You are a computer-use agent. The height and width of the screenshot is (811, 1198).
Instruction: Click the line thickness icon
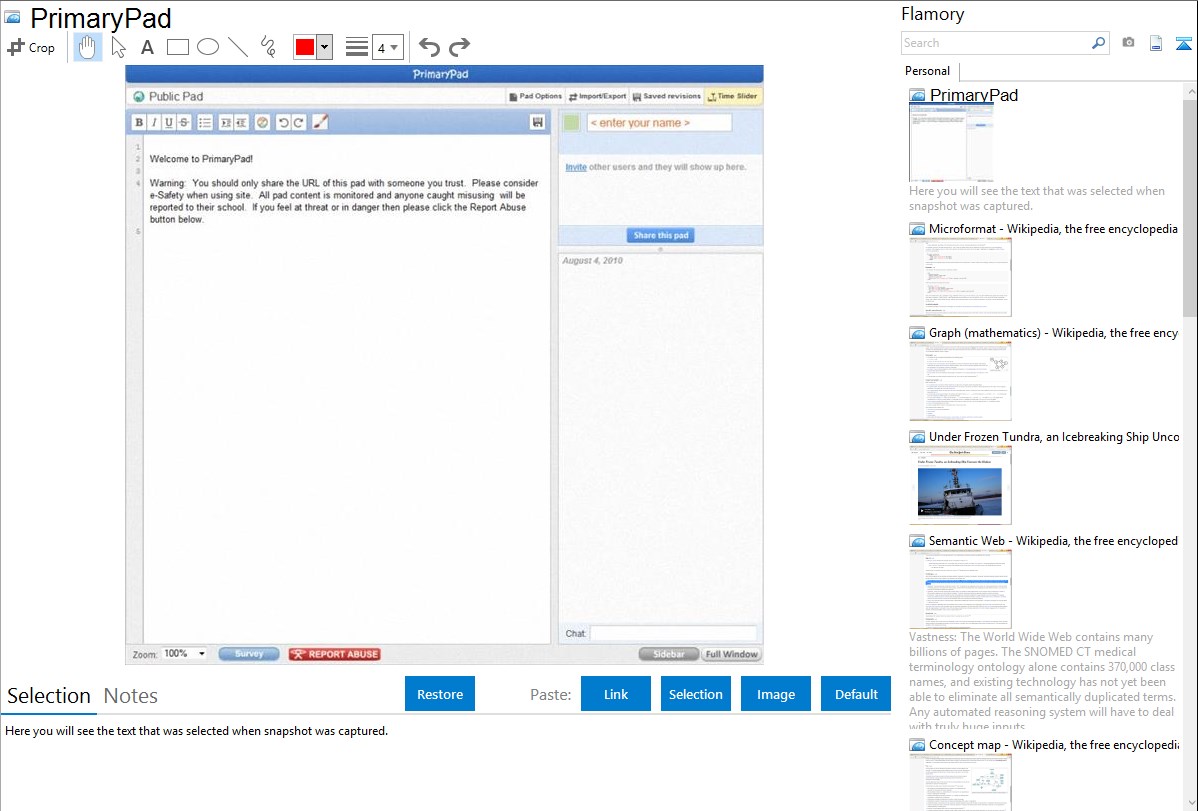point(357,47)
